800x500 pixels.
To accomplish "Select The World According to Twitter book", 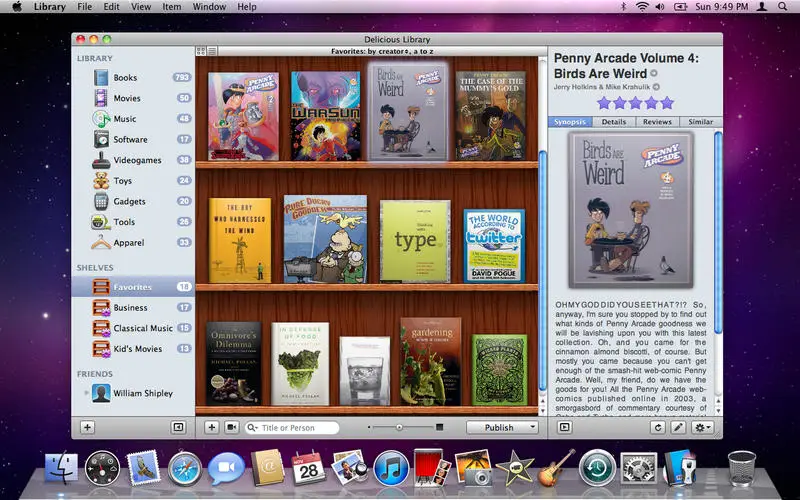I will click(494, 245).
